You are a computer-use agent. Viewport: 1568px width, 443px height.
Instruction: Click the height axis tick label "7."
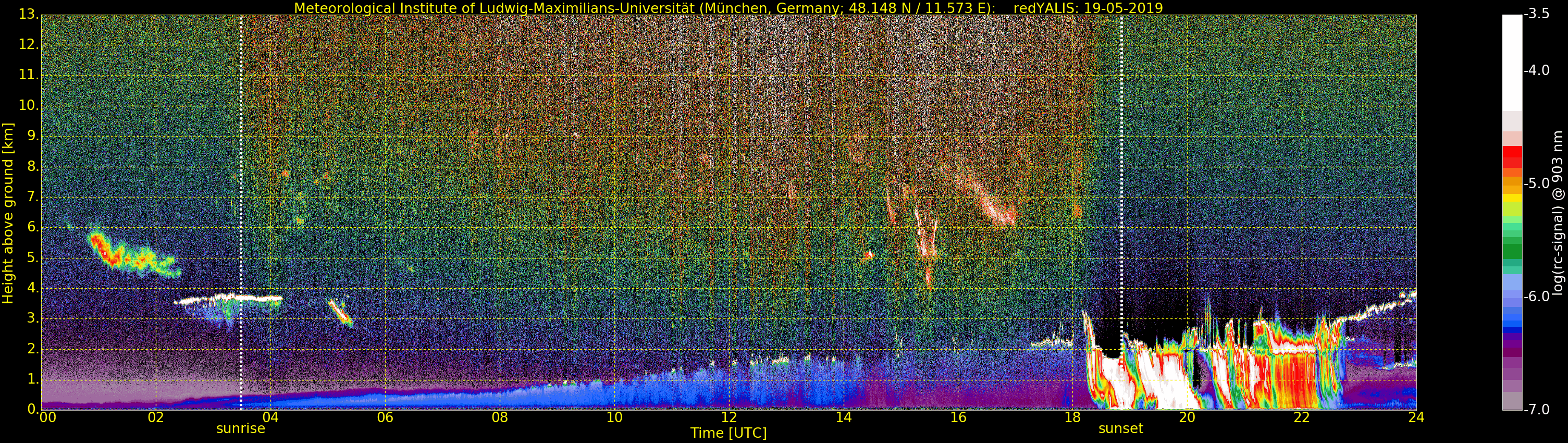click(x=33, y=196)
